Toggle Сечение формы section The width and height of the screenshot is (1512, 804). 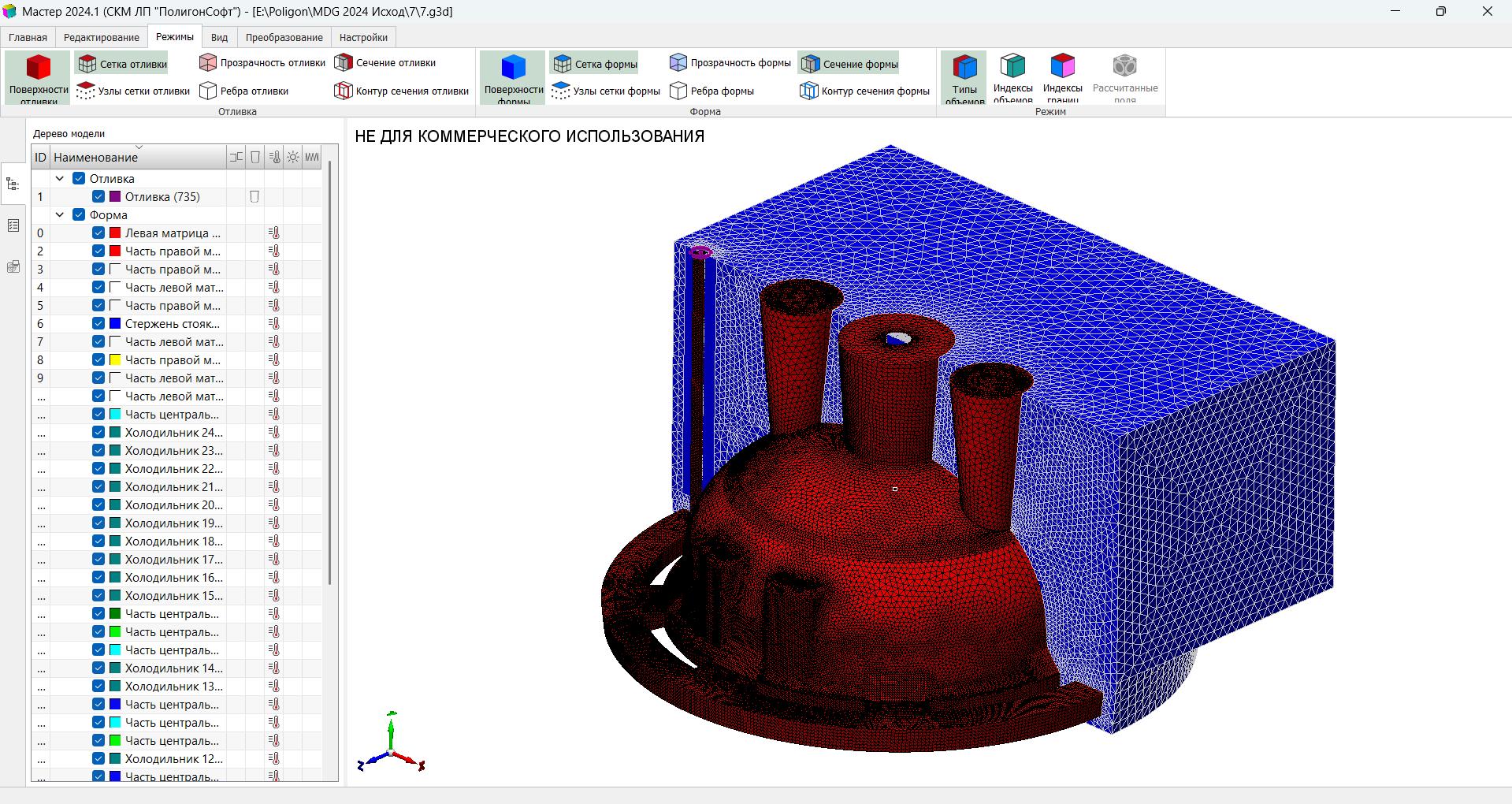click(x=849, y=64)
